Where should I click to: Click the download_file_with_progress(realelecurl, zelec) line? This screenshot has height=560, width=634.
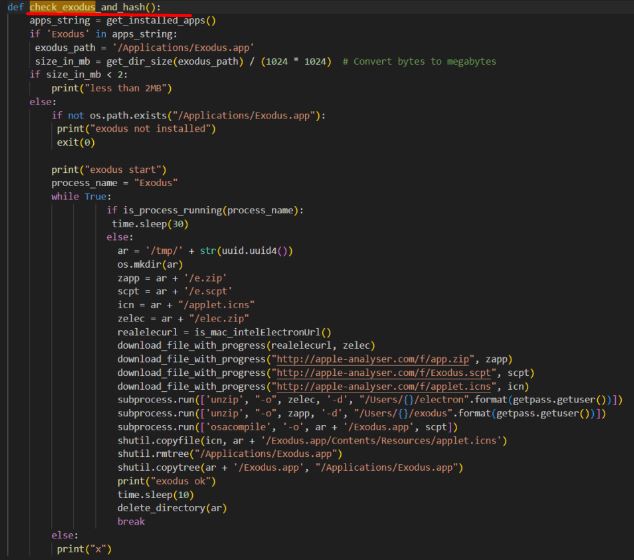click(246, 345)
